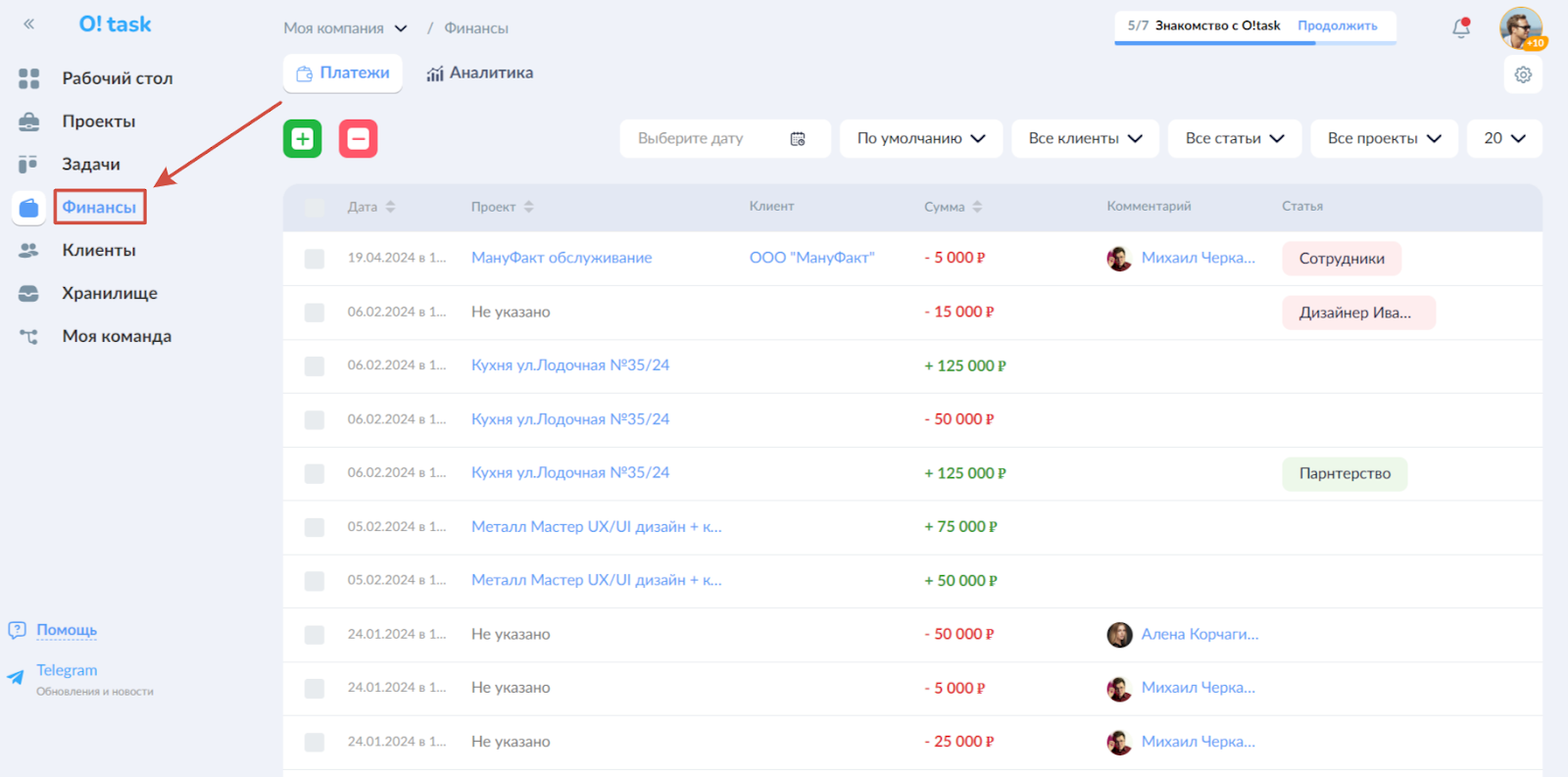Open the user profile avatar
Viewport: 1568px width, 777px height.
[x=1521, y=28]
